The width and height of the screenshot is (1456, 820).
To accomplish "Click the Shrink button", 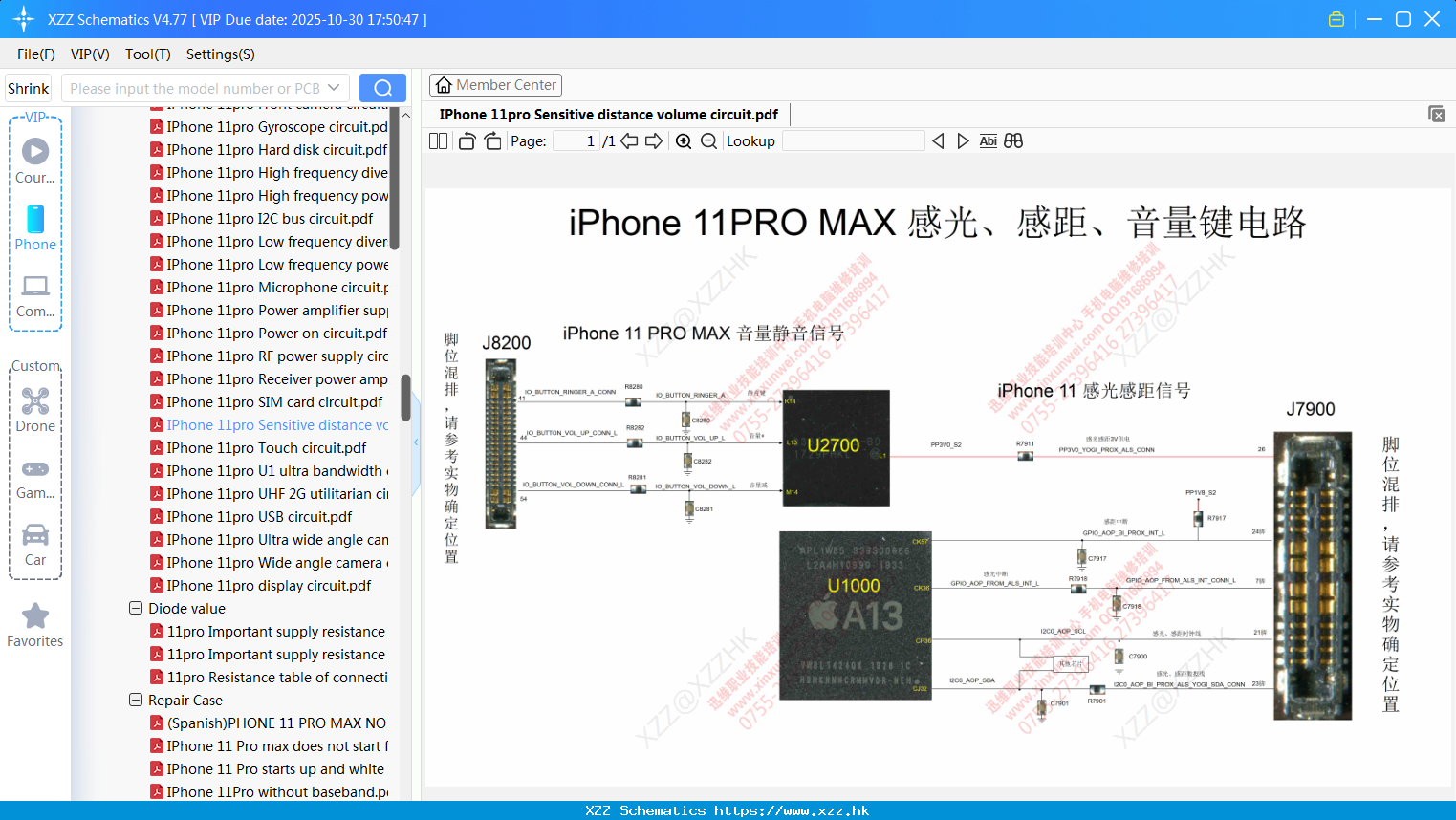I will pyautogui.click(x=29, y=88).
